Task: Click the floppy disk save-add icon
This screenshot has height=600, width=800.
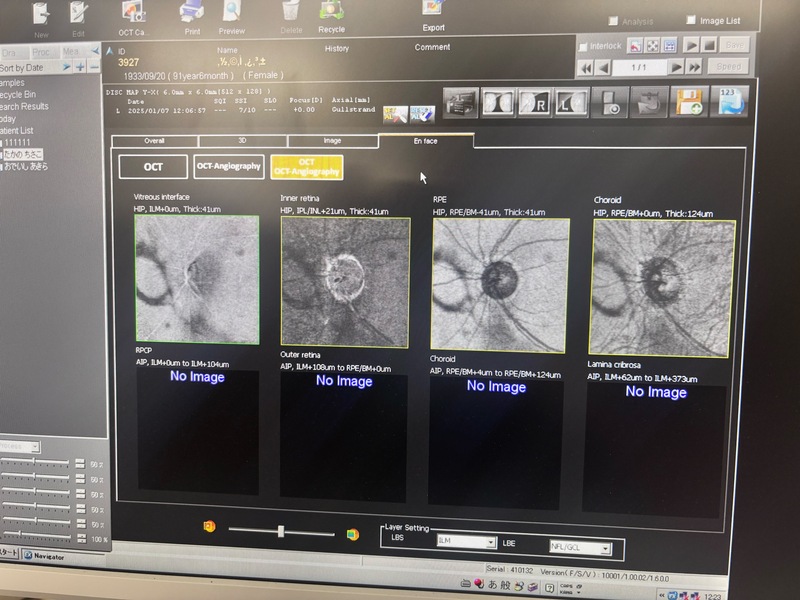Action: (688, 103)
